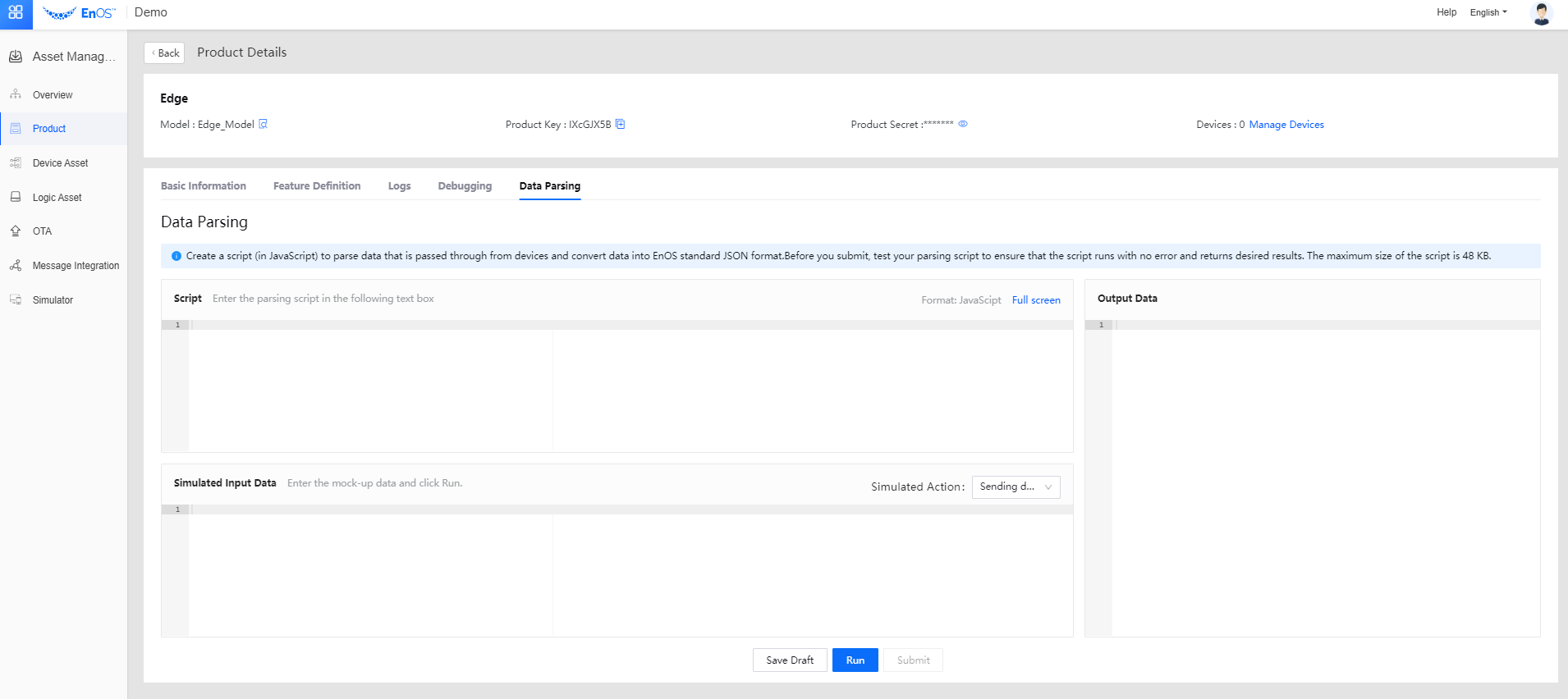The width and height of the screenshot is (1568, 699).
Task: Expand script editor with Full screen link
Action: tap(1035, 300)
